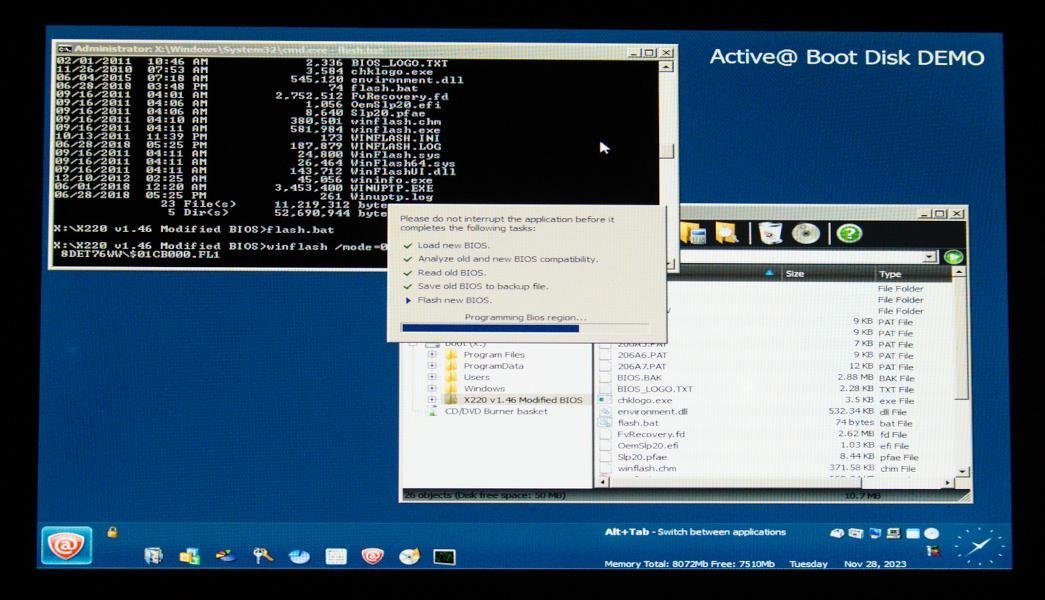Image resolution: width=1045 pixels, height=600 pixels.
Task: Click the analog clock in the system tray
Action: [979, 545]
